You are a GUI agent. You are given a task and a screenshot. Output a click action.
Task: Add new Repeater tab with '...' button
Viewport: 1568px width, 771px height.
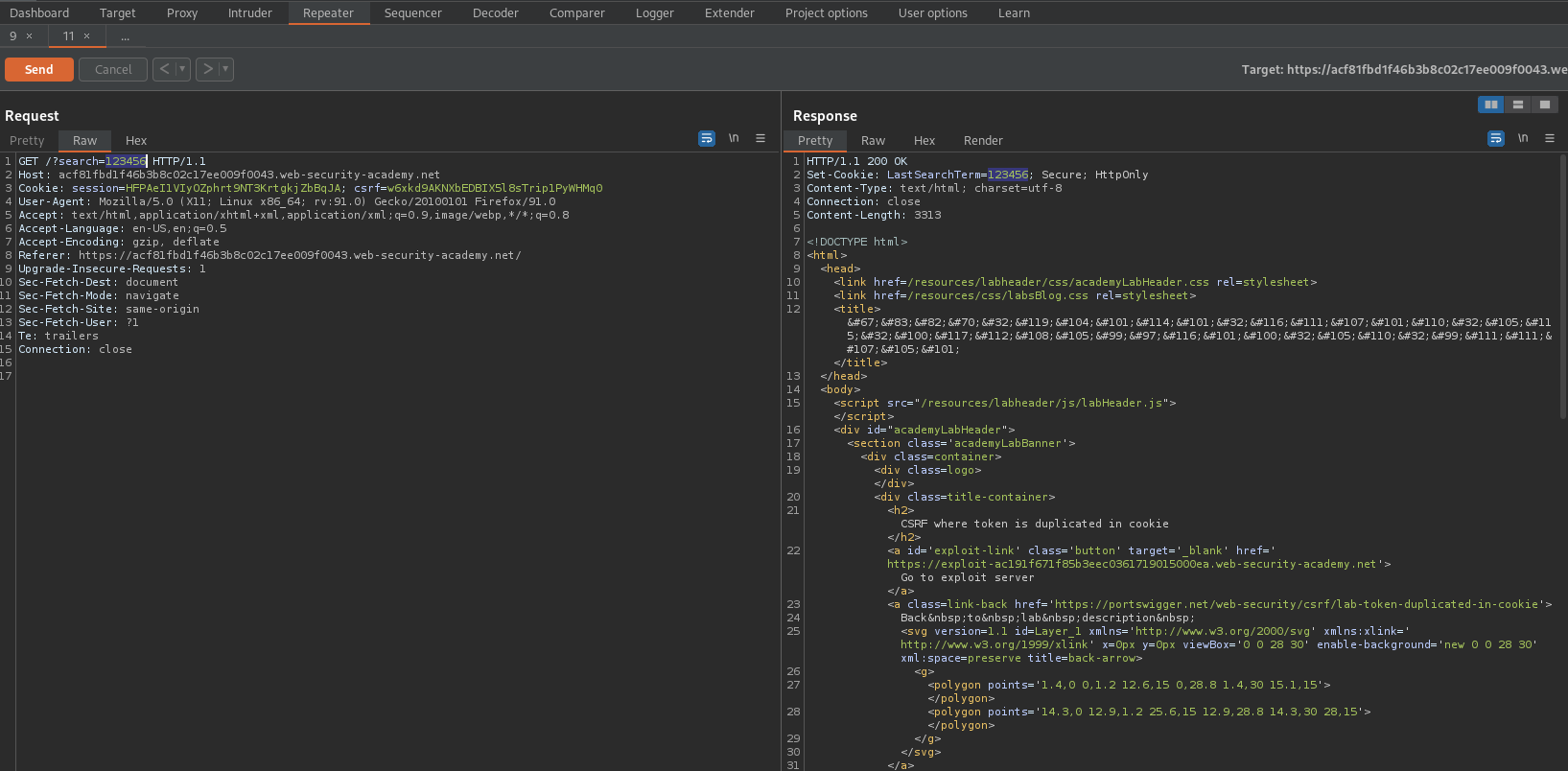pyautogui.click(x=125, y=36)
